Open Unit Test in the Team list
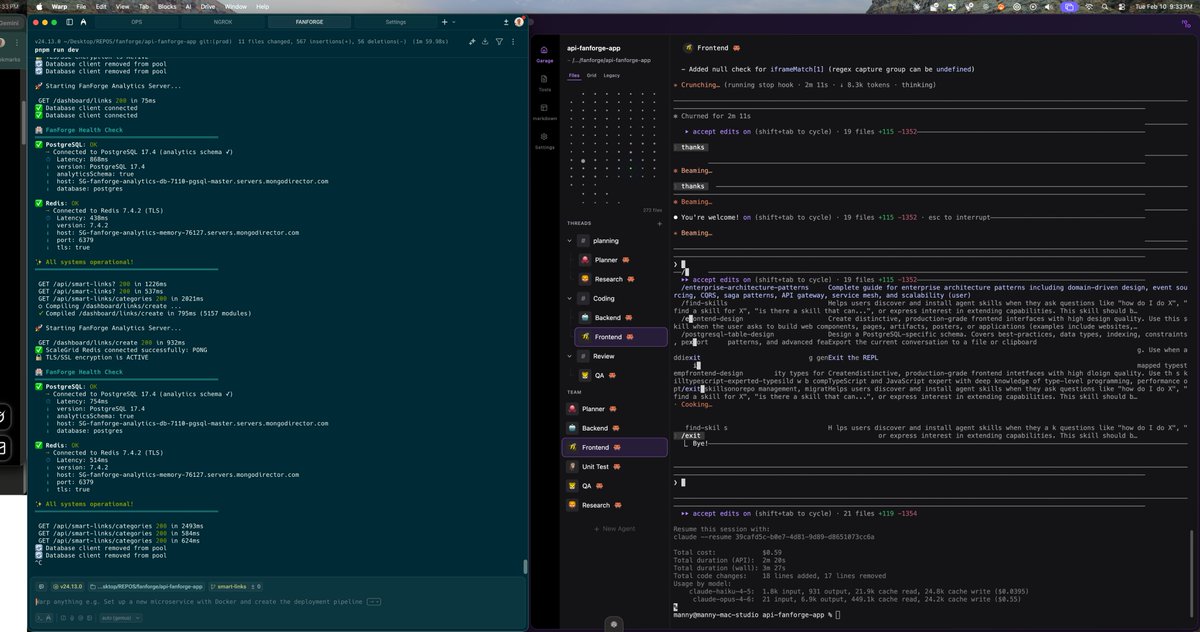1200x632 pixels. tap(614, 467)
